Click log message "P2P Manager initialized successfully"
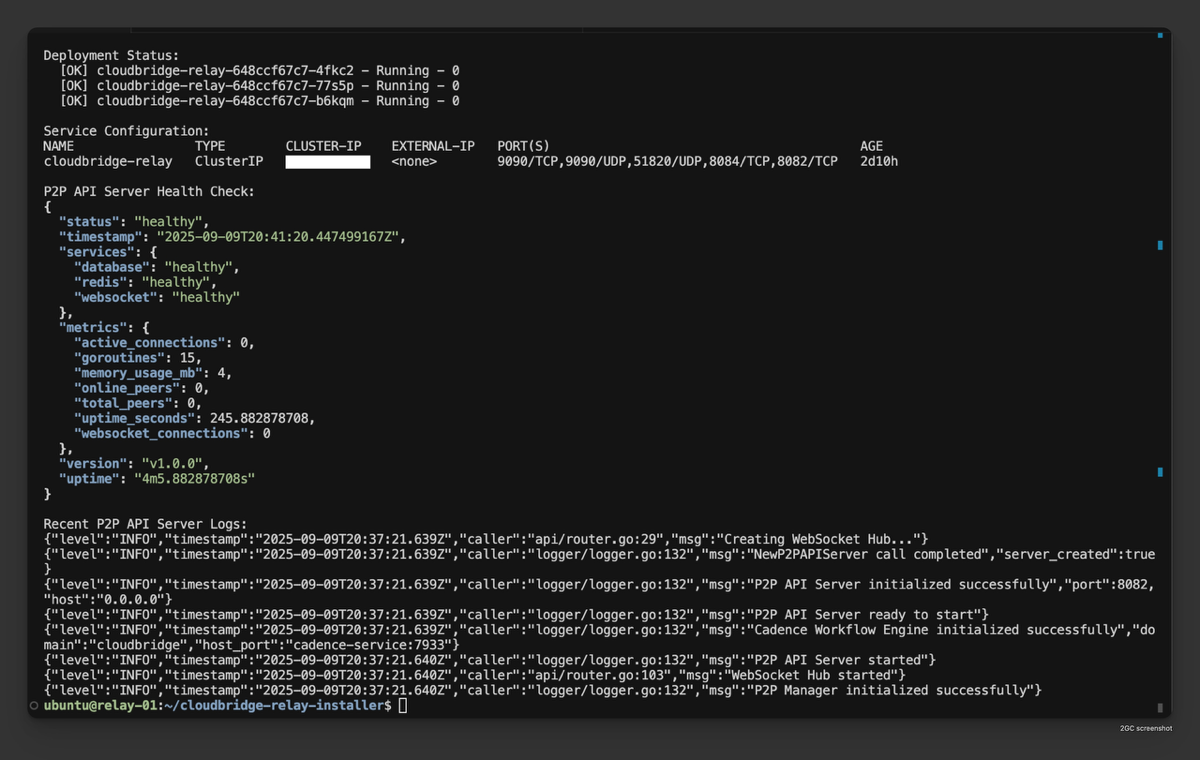Screen dimensions: 1200x760 pos(893,690)
